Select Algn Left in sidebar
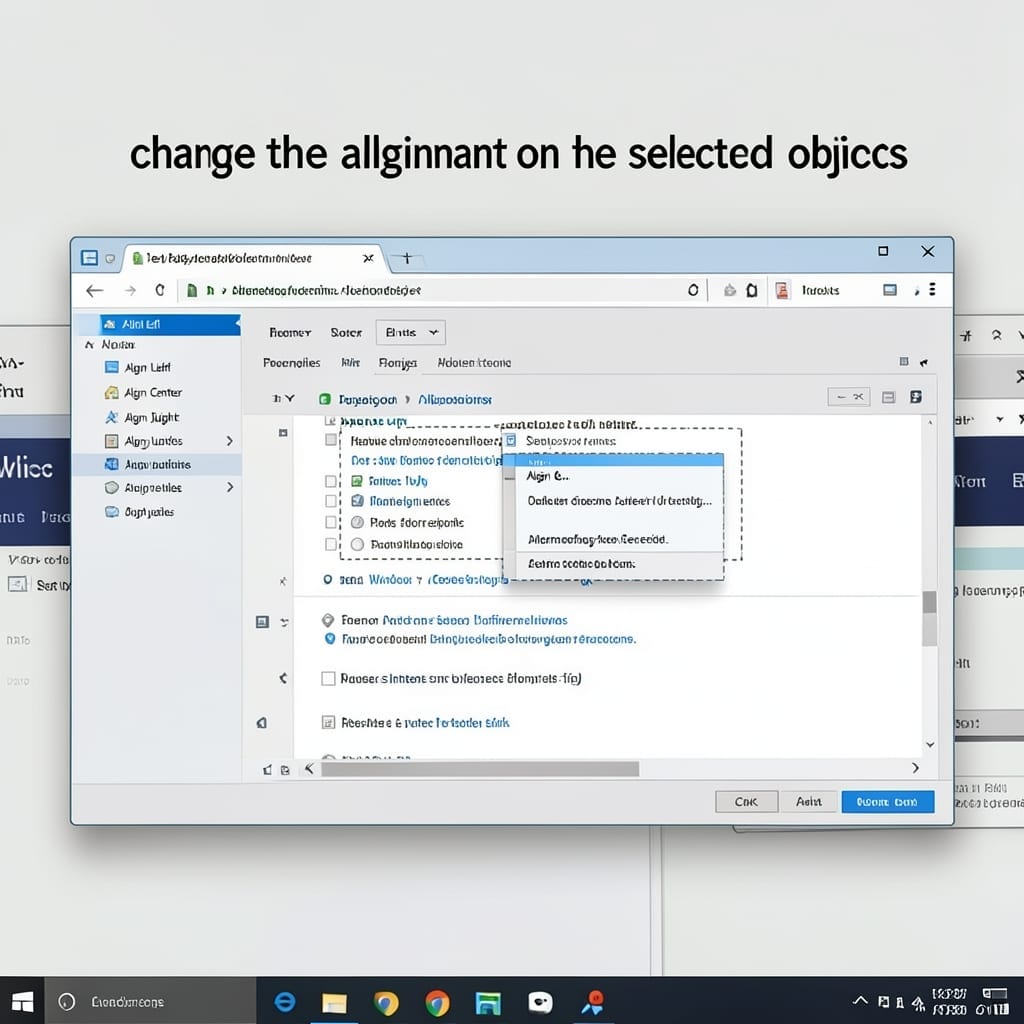 [148, 368]
